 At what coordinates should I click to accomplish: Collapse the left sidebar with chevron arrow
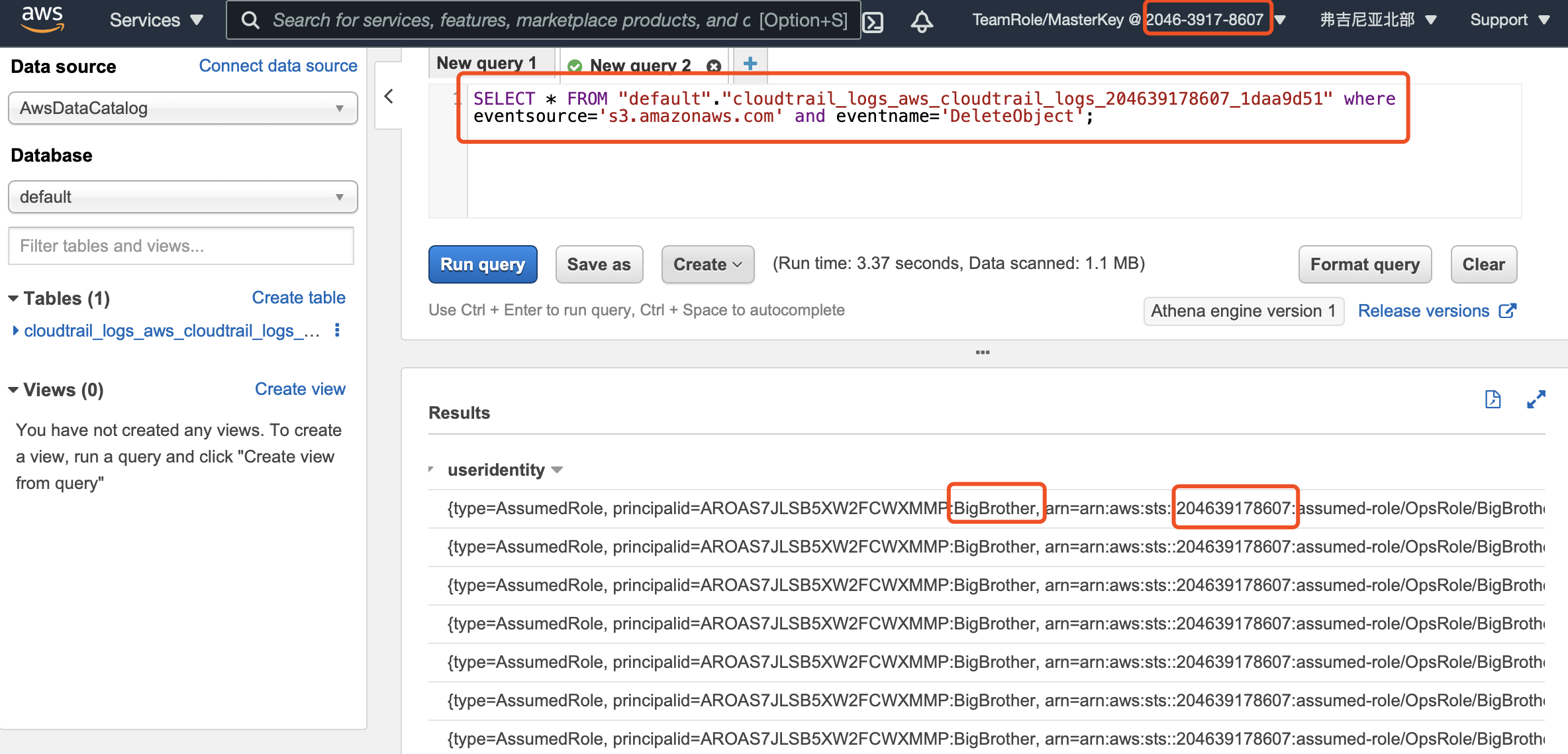(389, 96)
